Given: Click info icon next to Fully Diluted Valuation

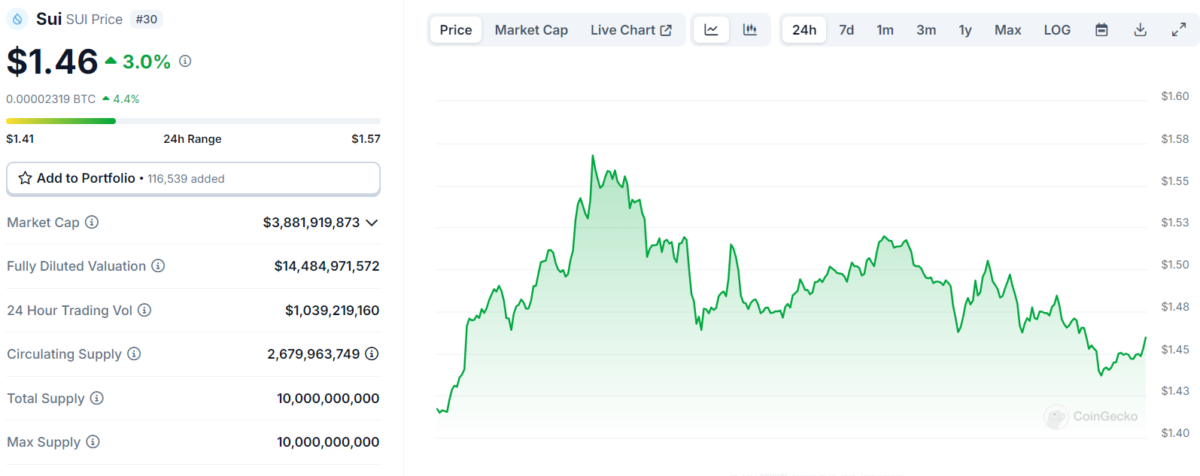Looking at the screenshot, I should [158, 266].
